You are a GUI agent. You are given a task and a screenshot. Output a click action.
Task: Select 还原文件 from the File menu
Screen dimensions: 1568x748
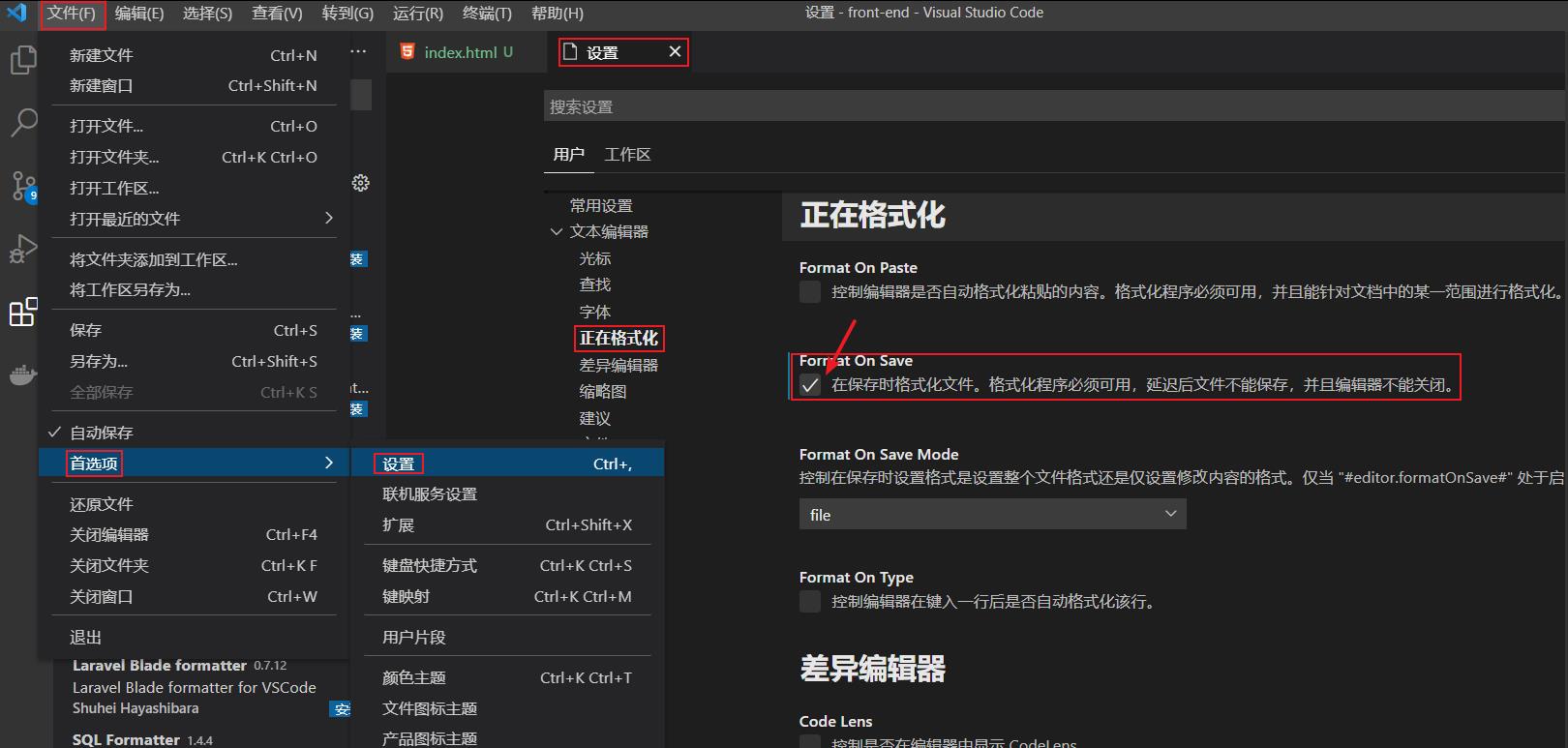point(194,504)
